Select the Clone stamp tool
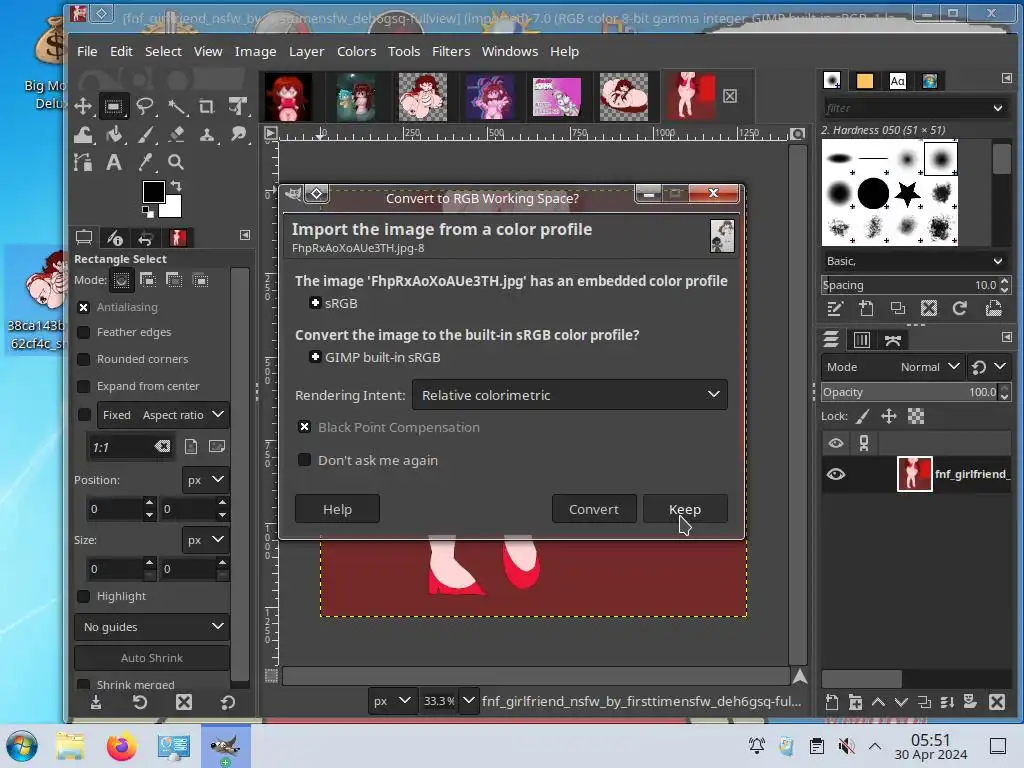The height and width of the screenshot is (768, 1024). tap(206, 135)
